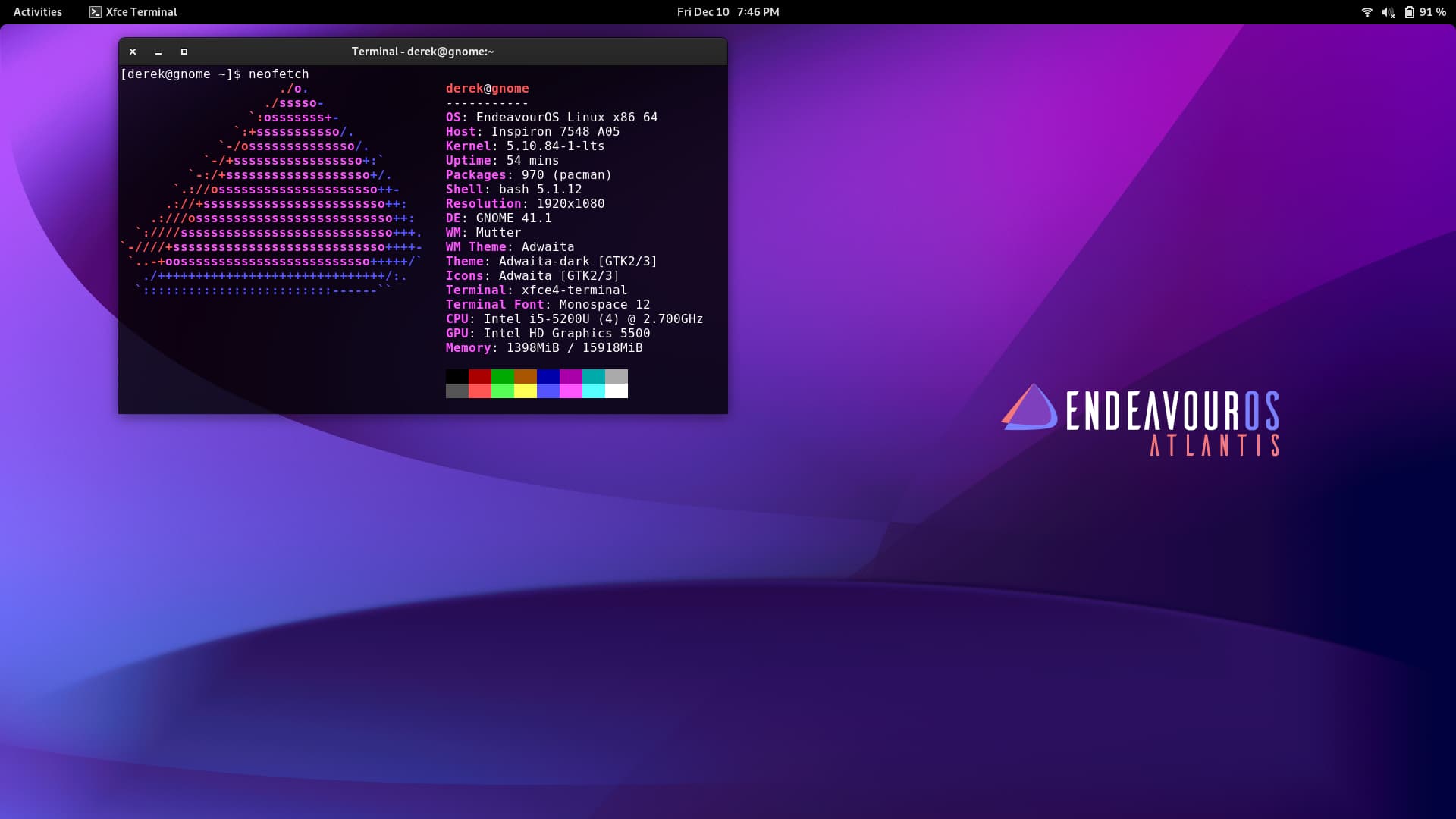Click the terminal icon next to Xfce Terminal label
This screenshot has height=819, width=1456.
(96, 11)
